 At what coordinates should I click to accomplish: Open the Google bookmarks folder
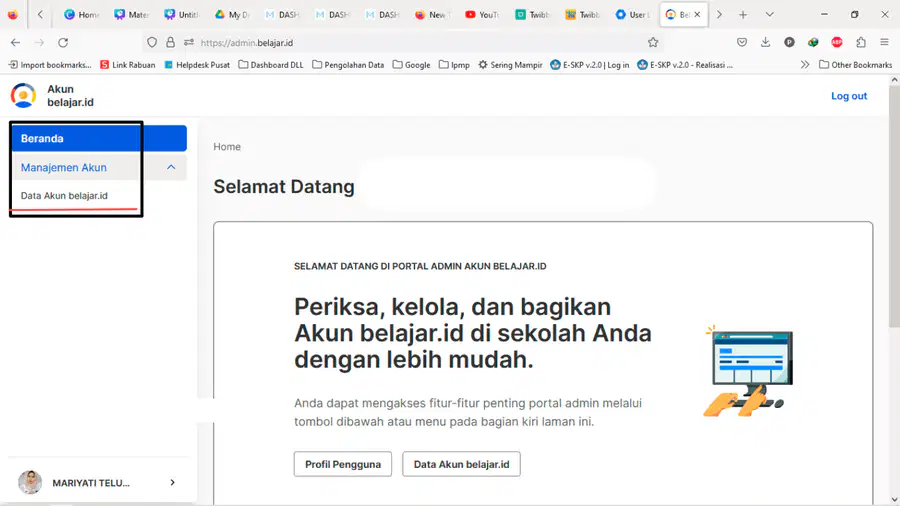411,65
